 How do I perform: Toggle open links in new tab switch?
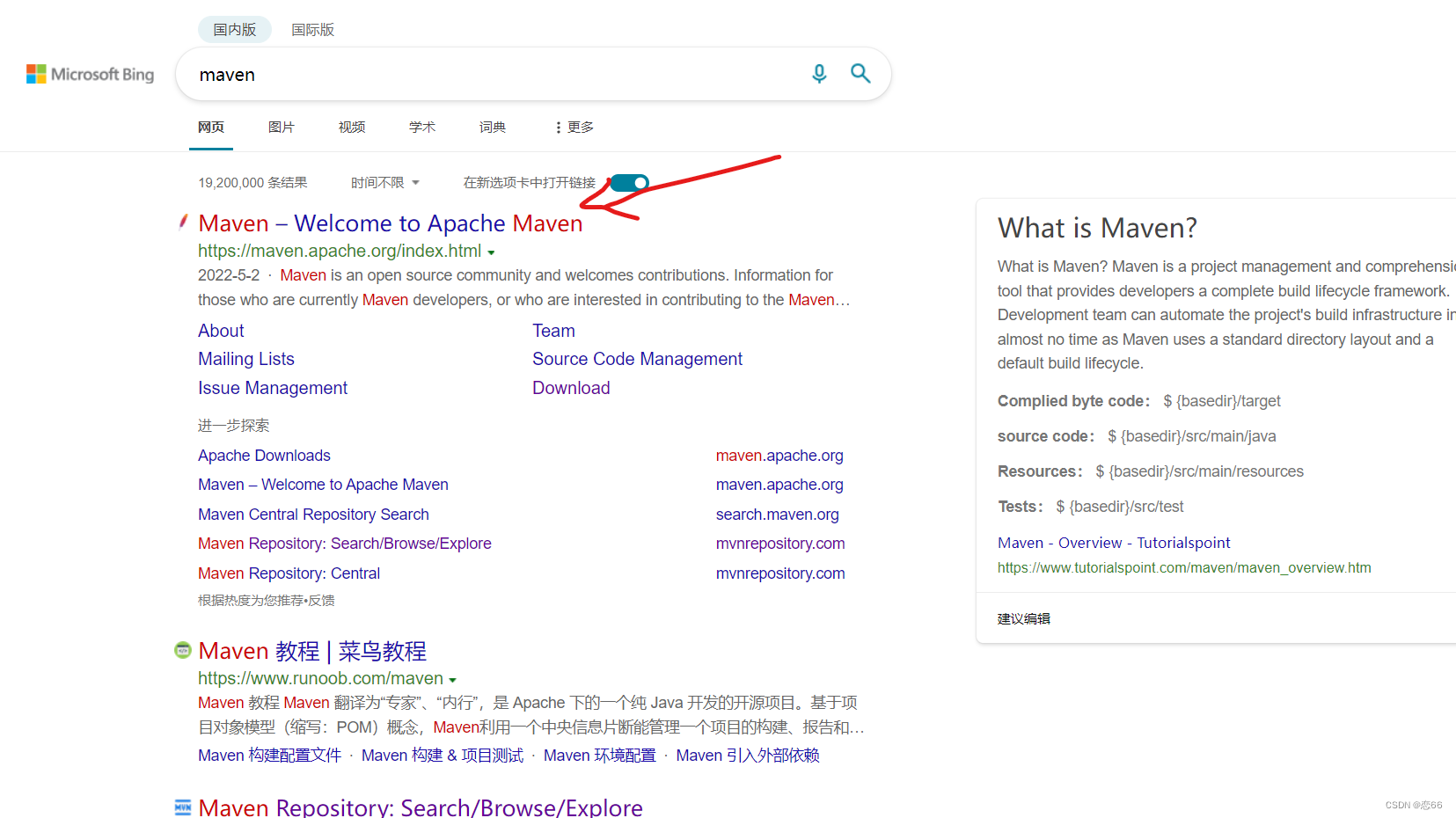pos(630,183)
